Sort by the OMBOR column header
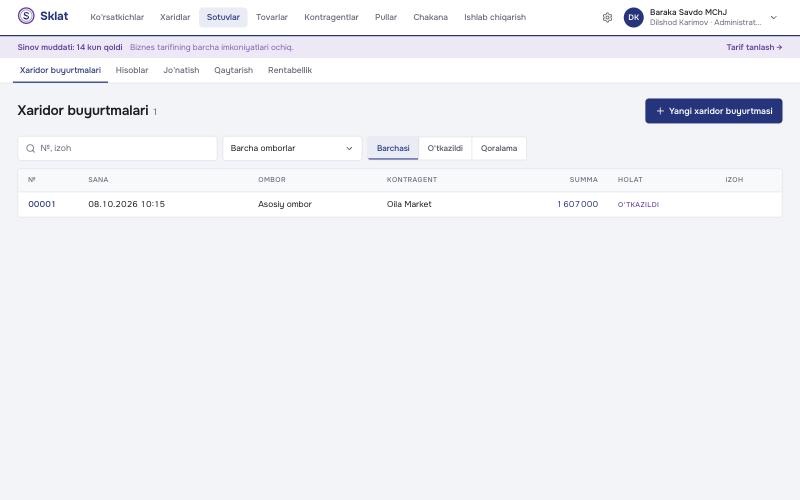Image resolution: width=800 pixels, height=500 pixels. (272, 180)
